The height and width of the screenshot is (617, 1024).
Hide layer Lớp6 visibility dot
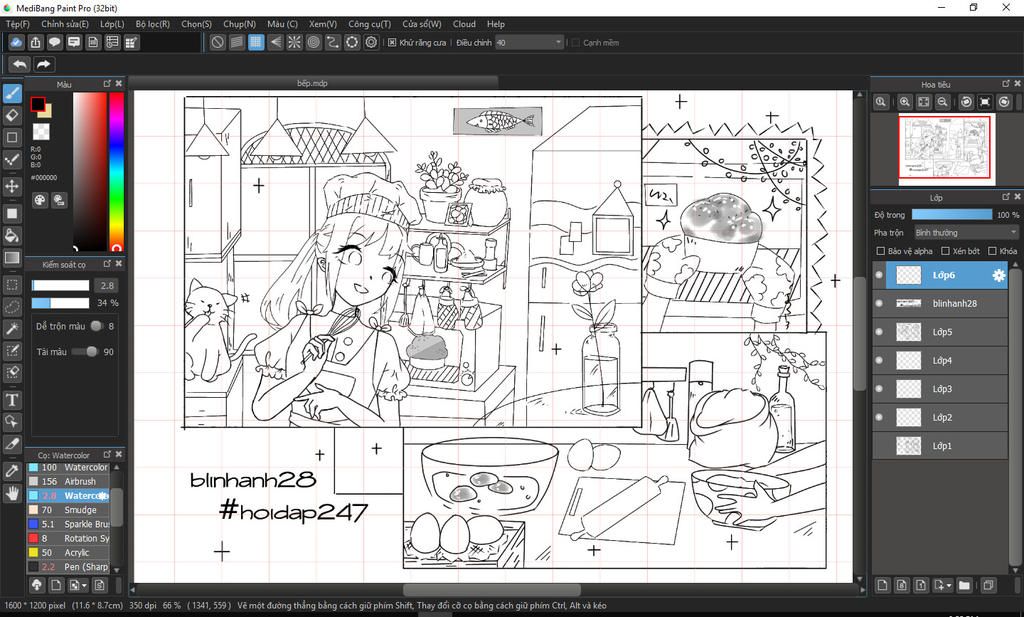(x=879, y=275)
